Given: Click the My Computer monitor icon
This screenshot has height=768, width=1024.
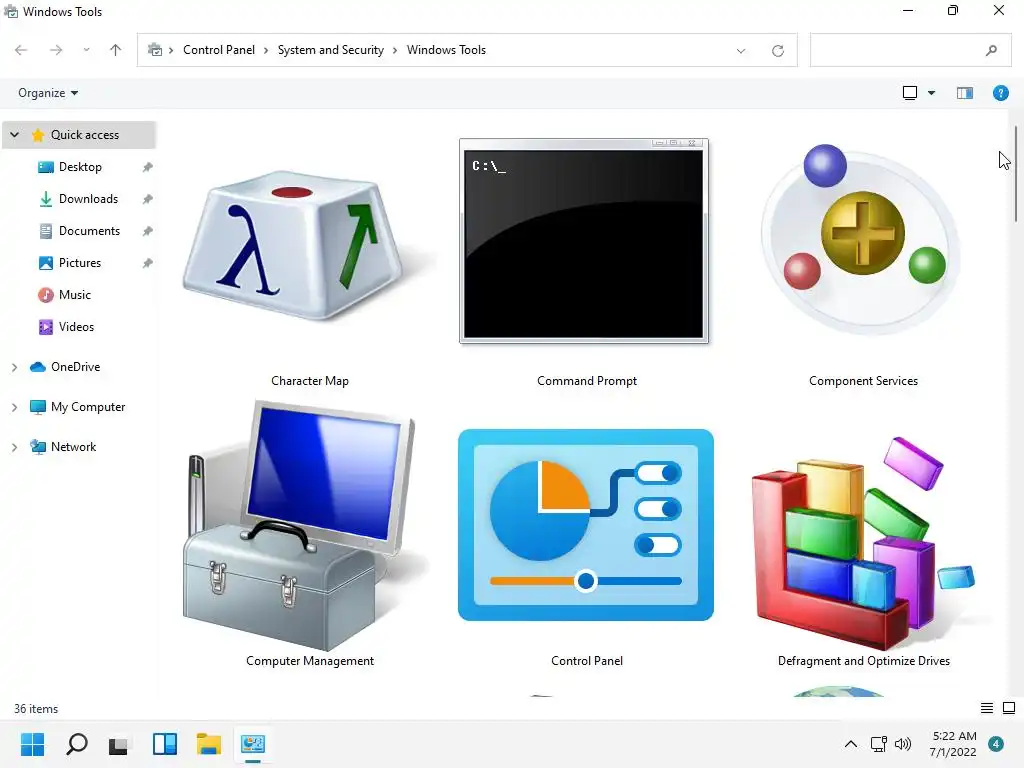Looking at the screenshot, I should tap(38, 408).
